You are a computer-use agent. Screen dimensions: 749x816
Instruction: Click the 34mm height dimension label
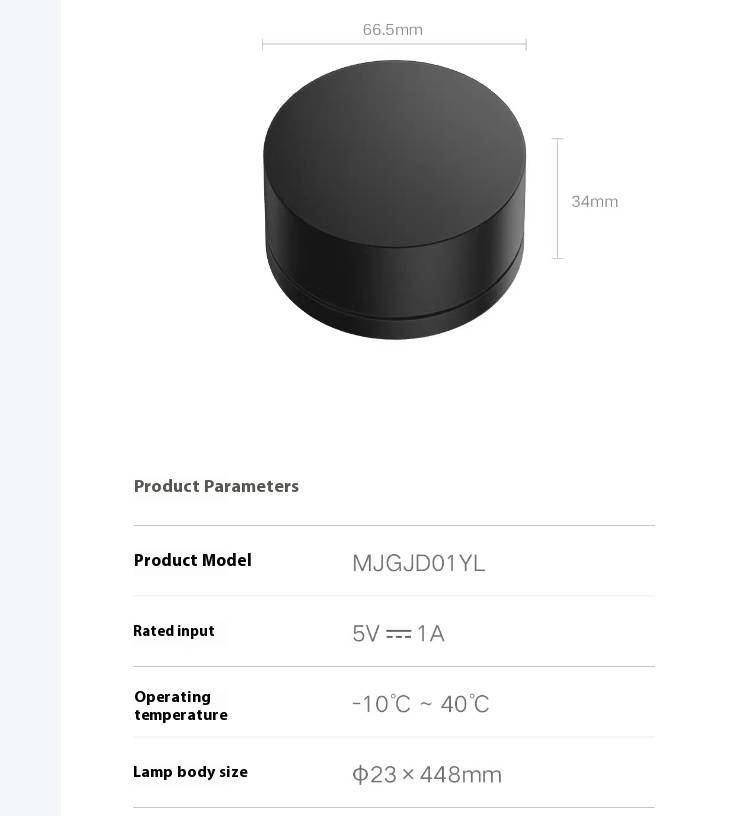coord(594,201)
